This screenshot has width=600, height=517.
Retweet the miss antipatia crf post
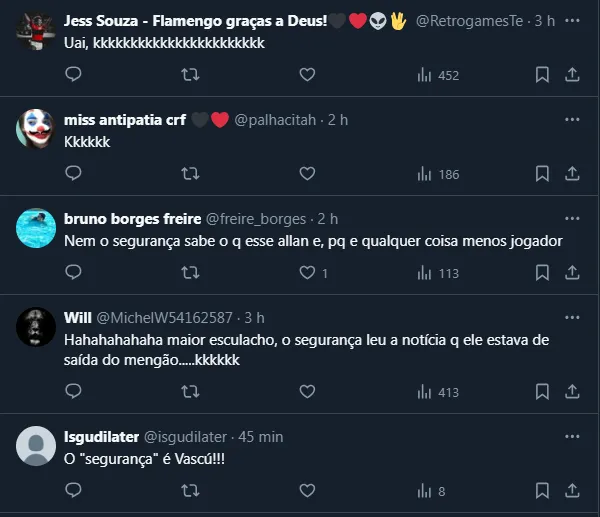coord(190,174)
